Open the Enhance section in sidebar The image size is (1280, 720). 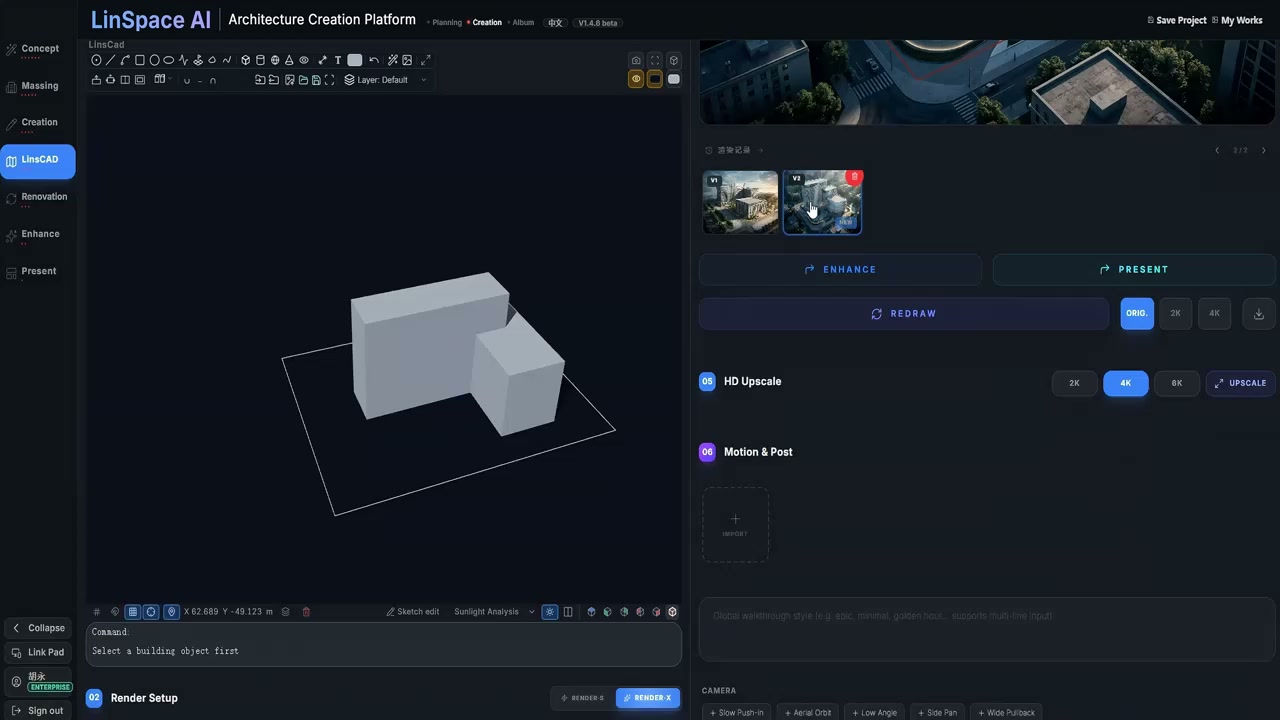37,235
